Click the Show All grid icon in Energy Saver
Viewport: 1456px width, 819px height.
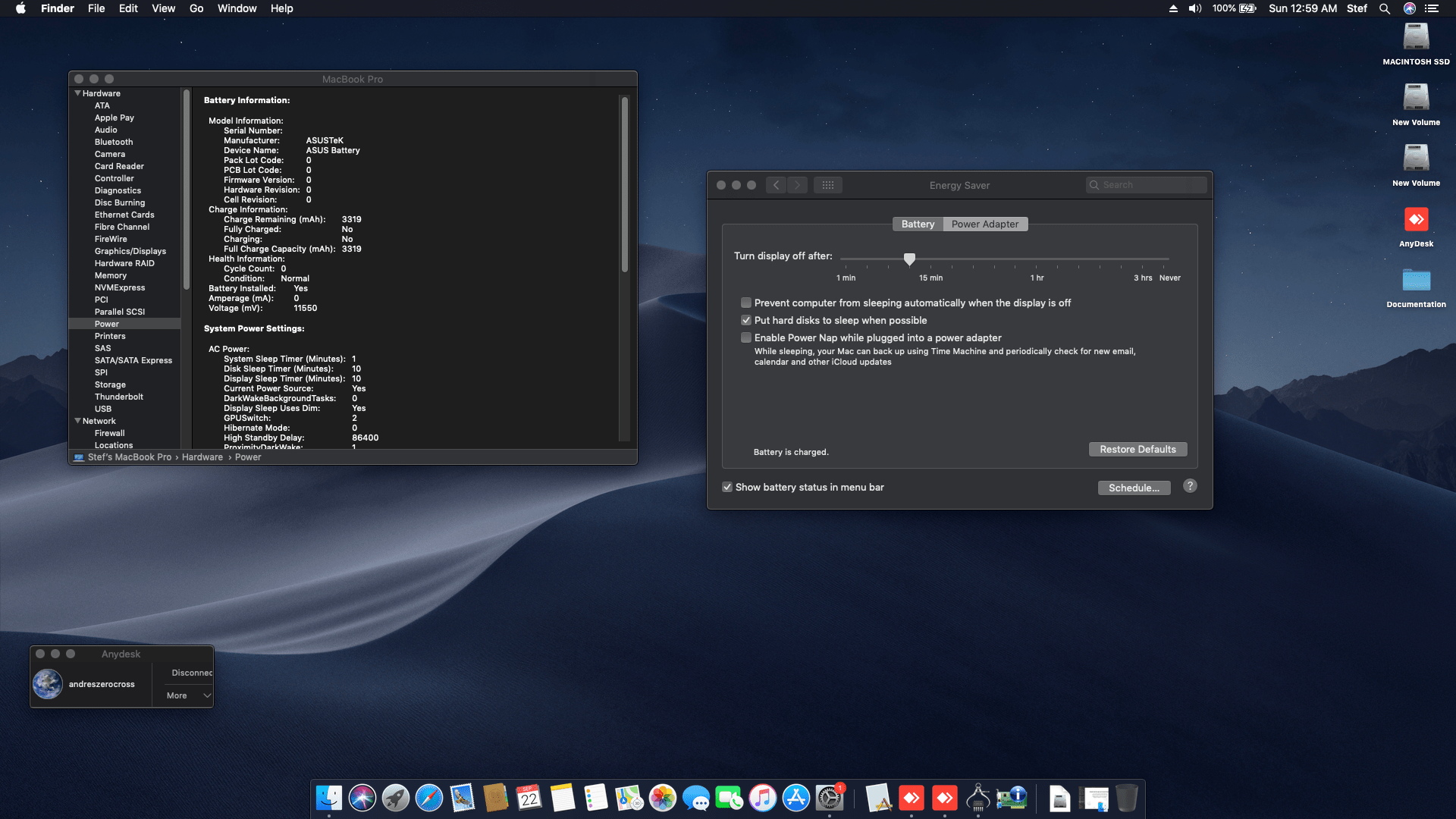click(827, 185)
